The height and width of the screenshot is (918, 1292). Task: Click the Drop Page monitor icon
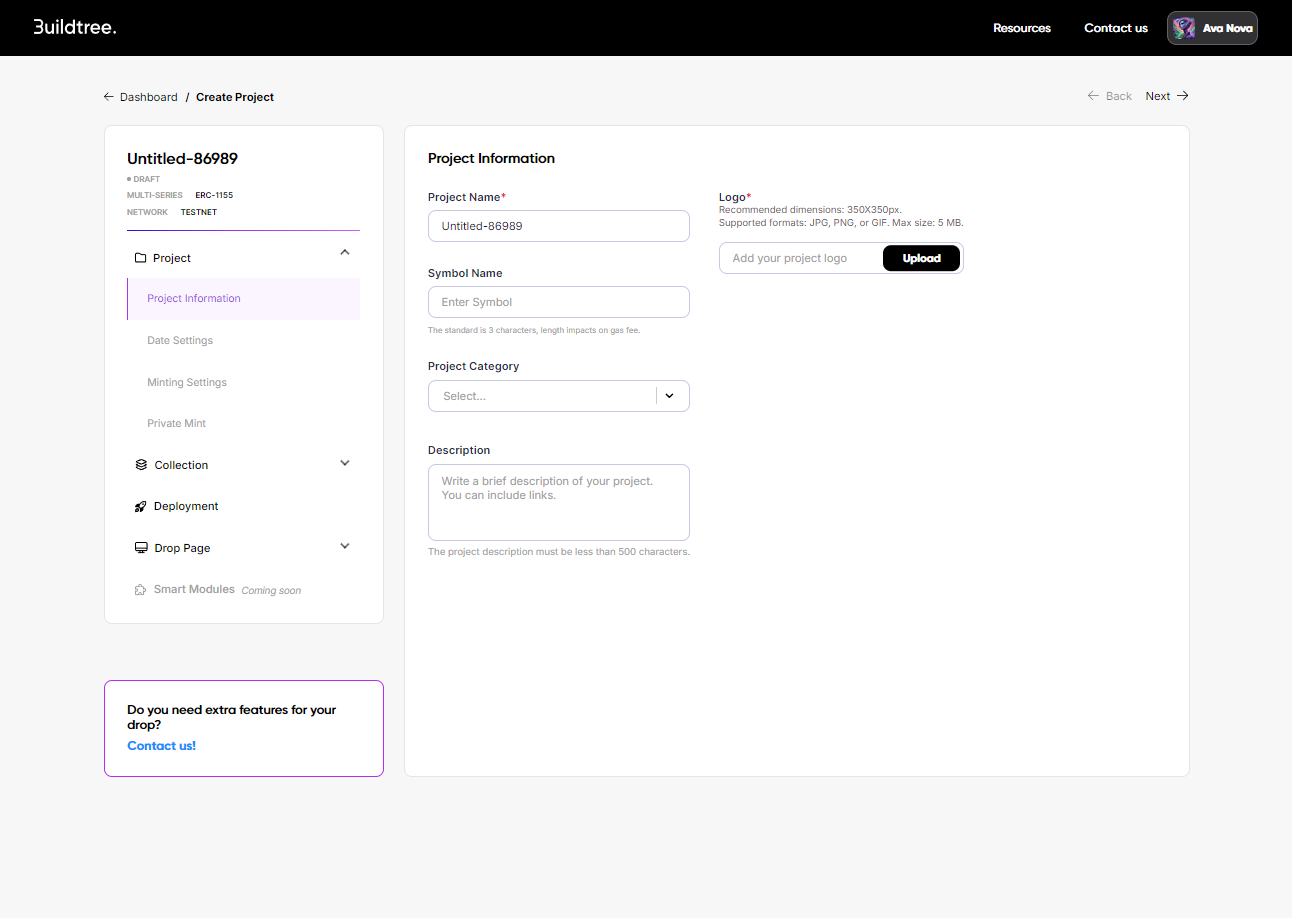pyautogui.click(x=141, y=548)
